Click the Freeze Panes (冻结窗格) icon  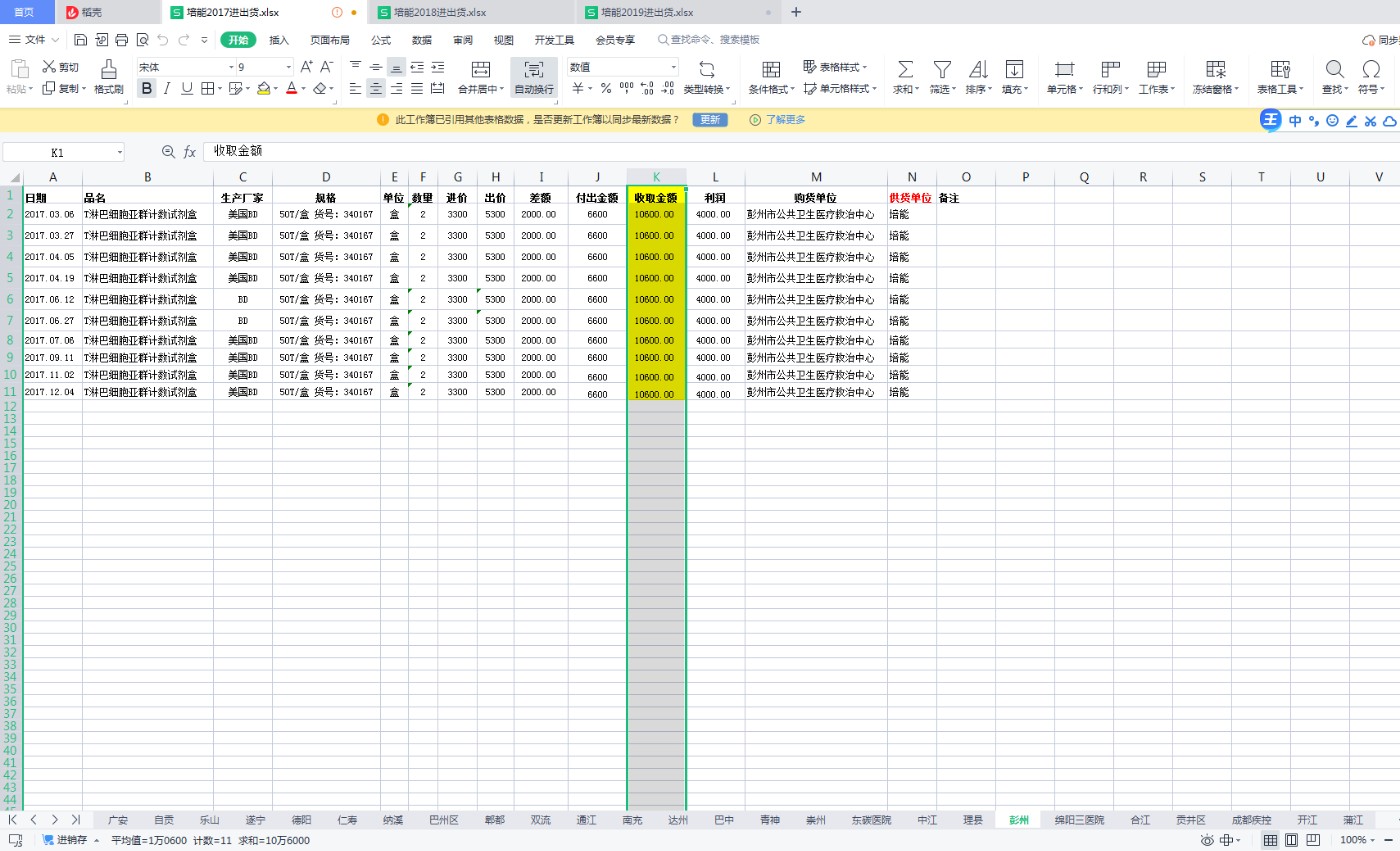tap(1215, 68)
